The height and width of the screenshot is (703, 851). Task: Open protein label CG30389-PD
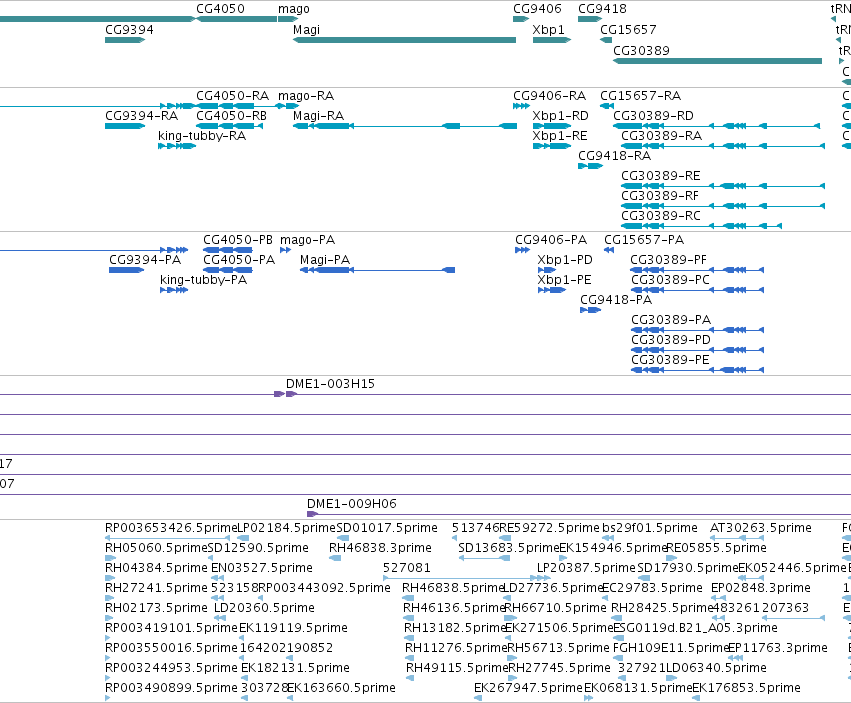coord(671,340)
